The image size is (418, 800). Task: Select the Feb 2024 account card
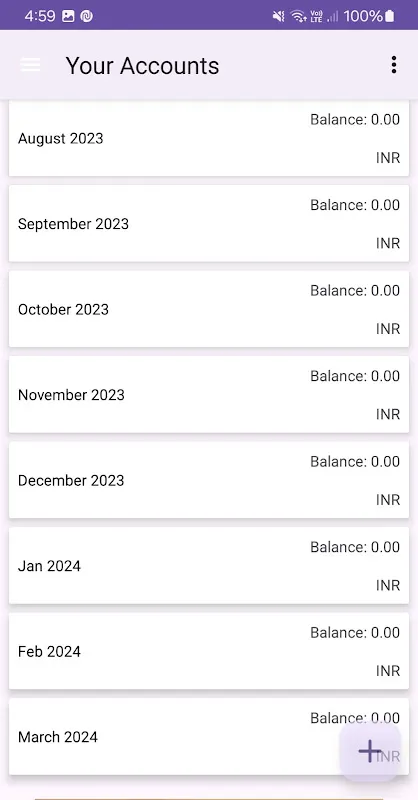209,651
